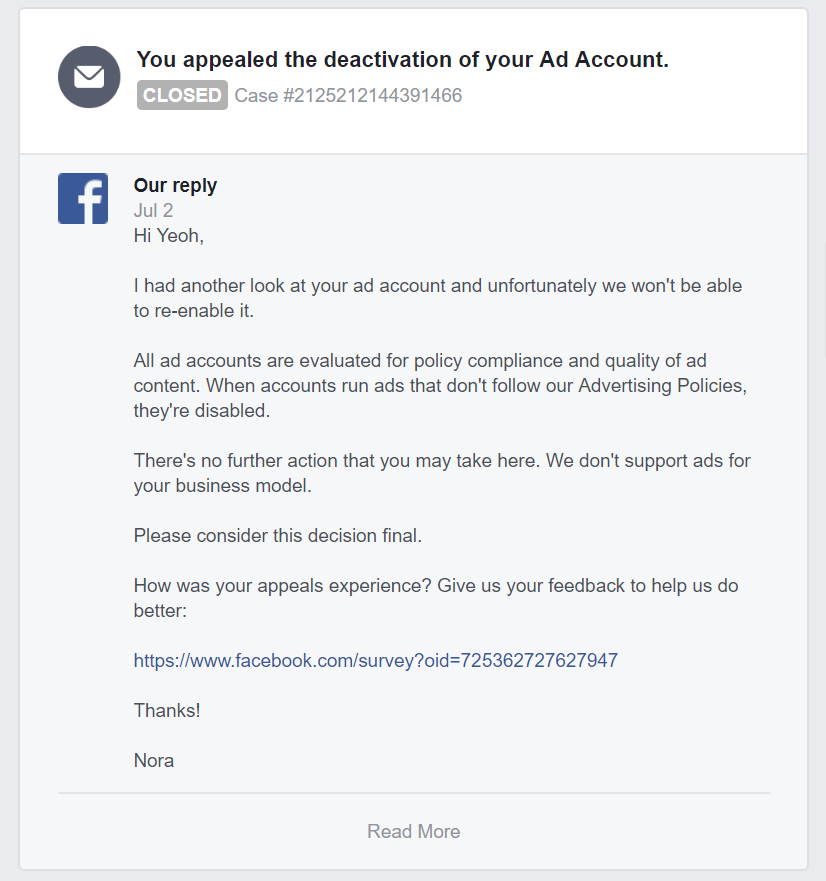This screenshot has width=826, height=881.
Task: Click the "Thanks!" sign-off line
Action: (x=167, y=711)
